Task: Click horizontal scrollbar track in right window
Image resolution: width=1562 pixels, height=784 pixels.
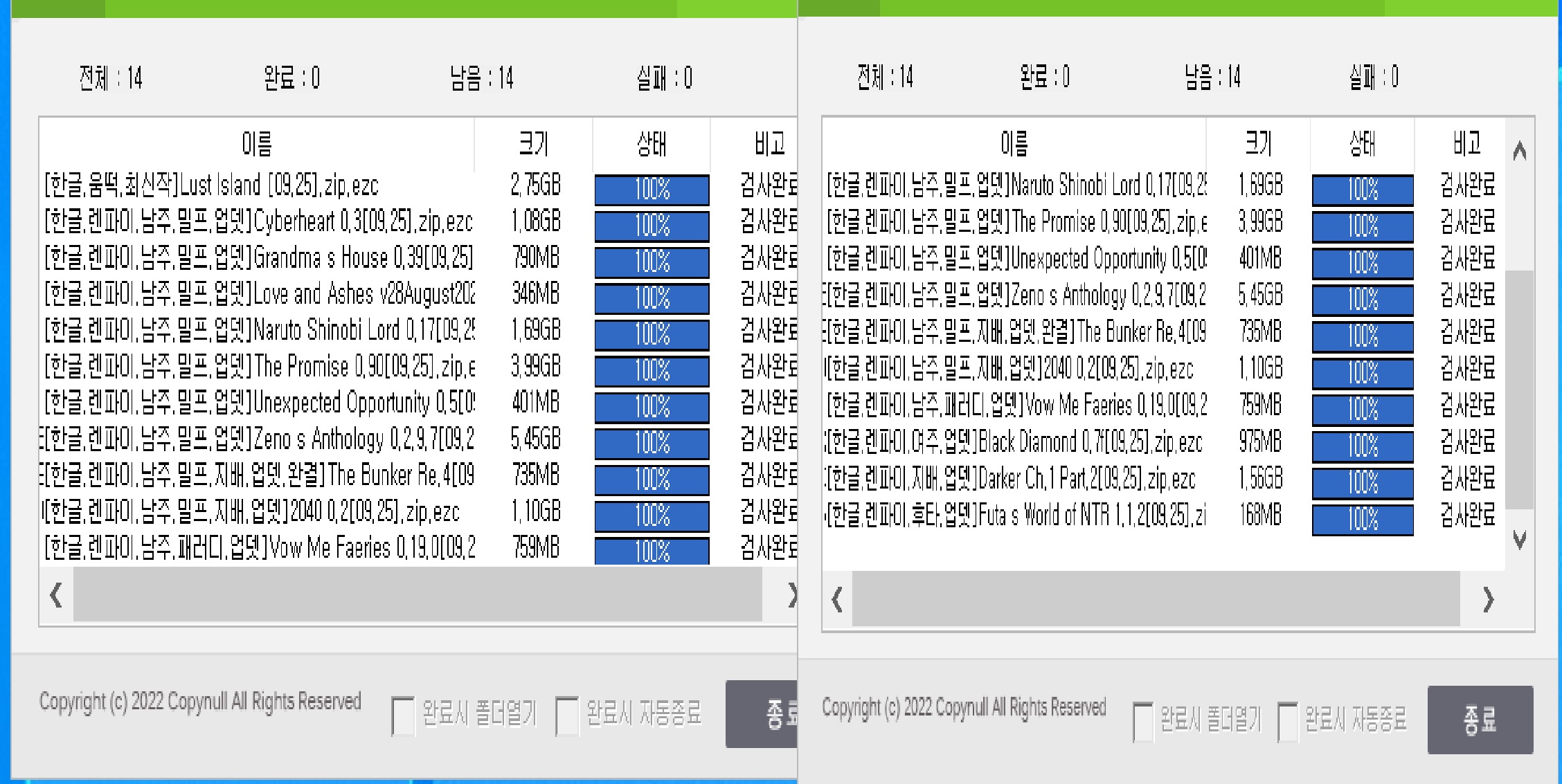Action: (x=1156, y=599)
